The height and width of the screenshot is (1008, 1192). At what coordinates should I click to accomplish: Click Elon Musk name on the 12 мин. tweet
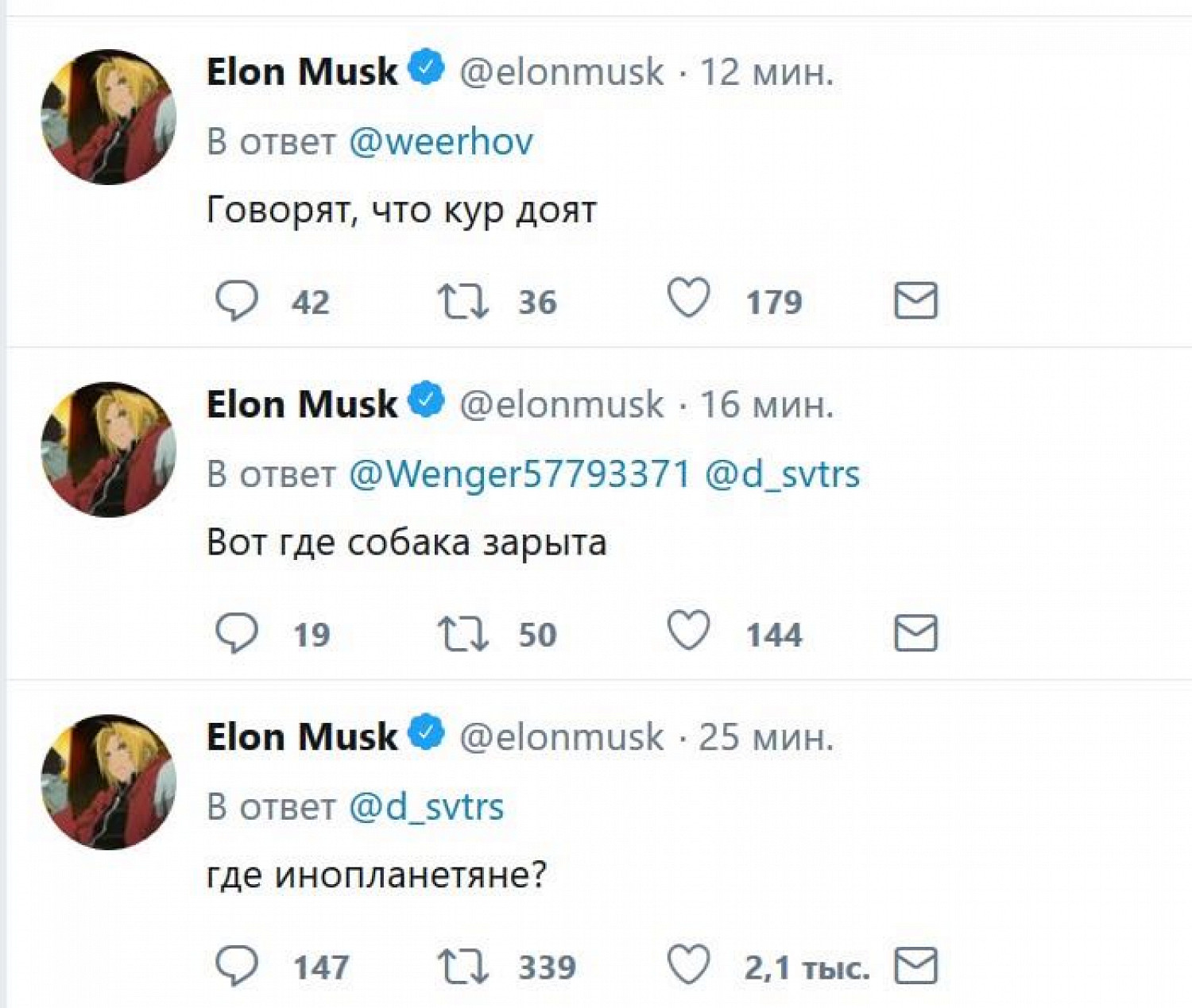pyautogui.click(x=302, y=72)
